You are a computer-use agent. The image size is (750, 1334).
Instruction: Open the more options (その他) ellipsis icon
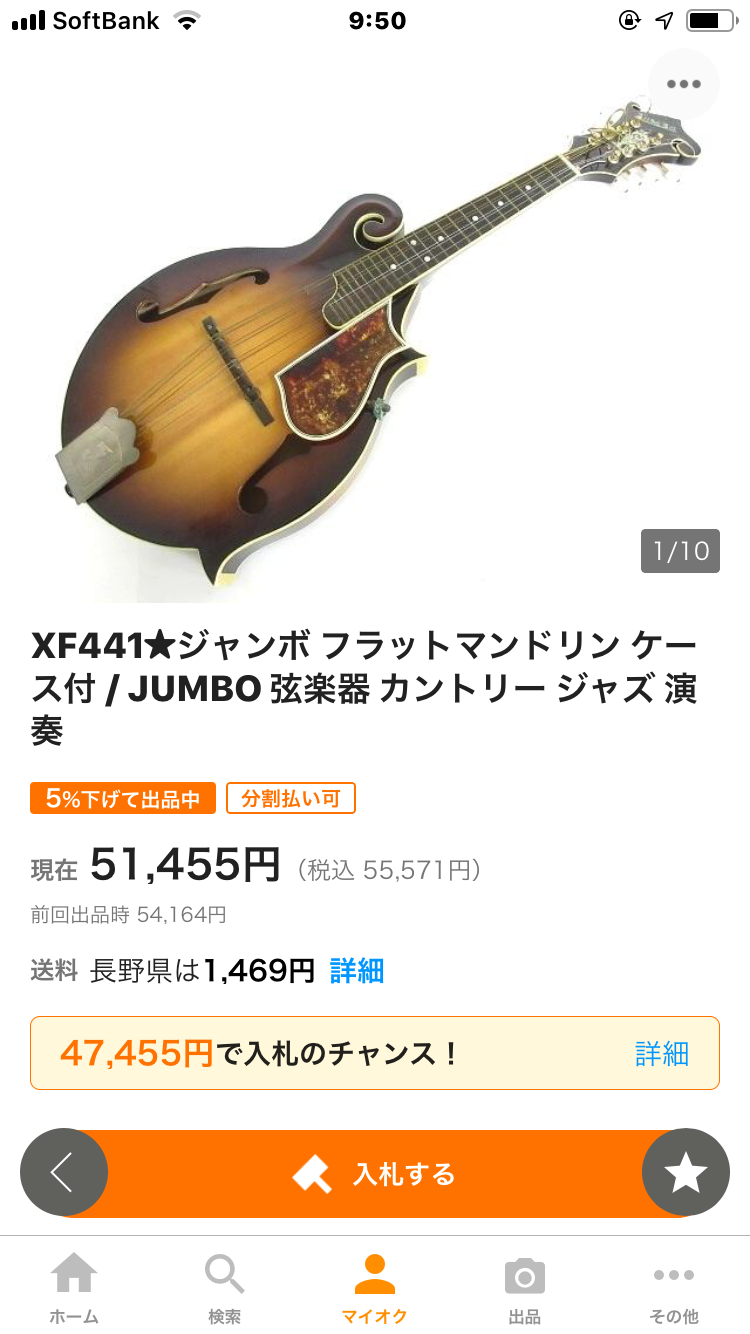(x=674, y=1275)
